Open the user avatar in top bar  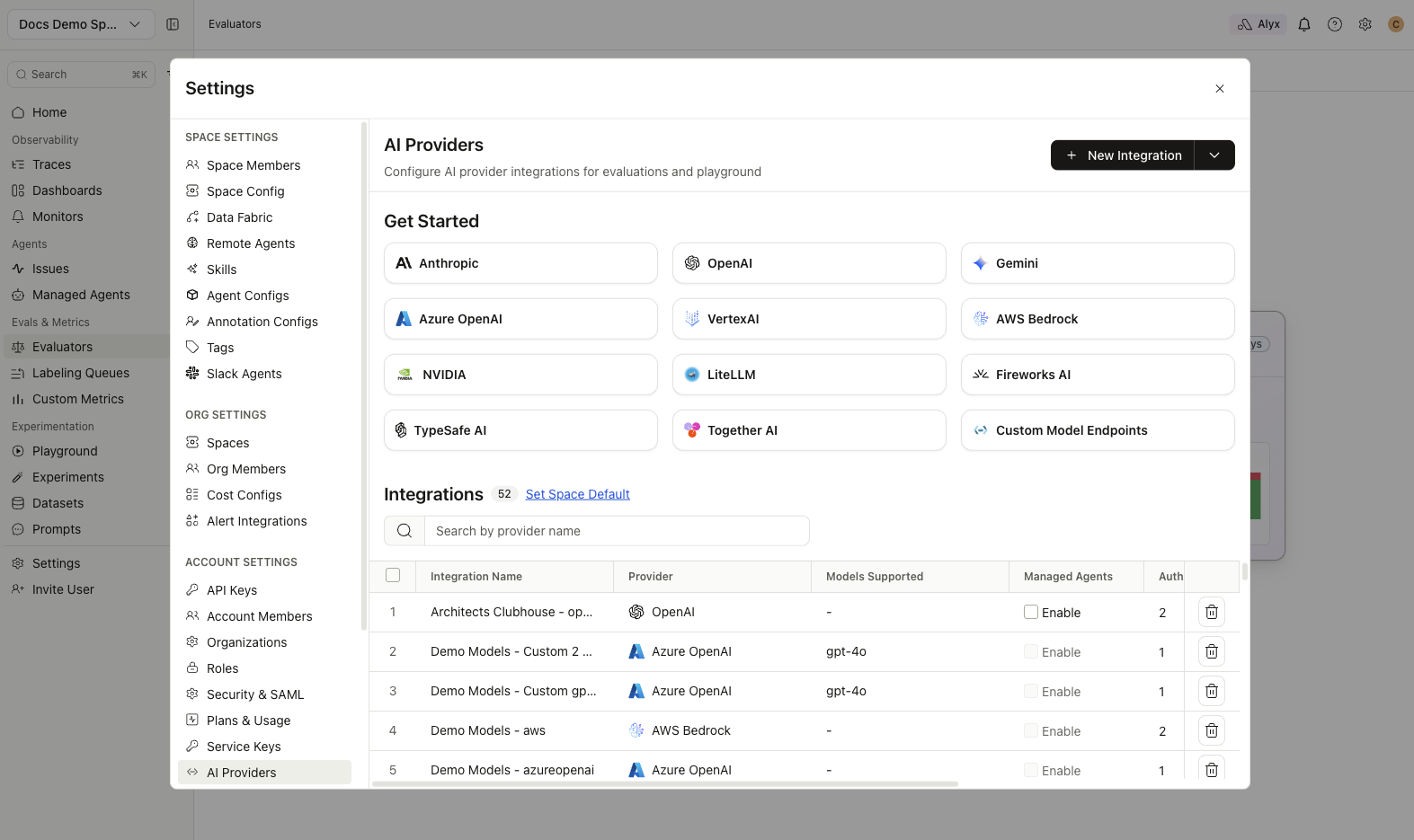point(1396,24)
